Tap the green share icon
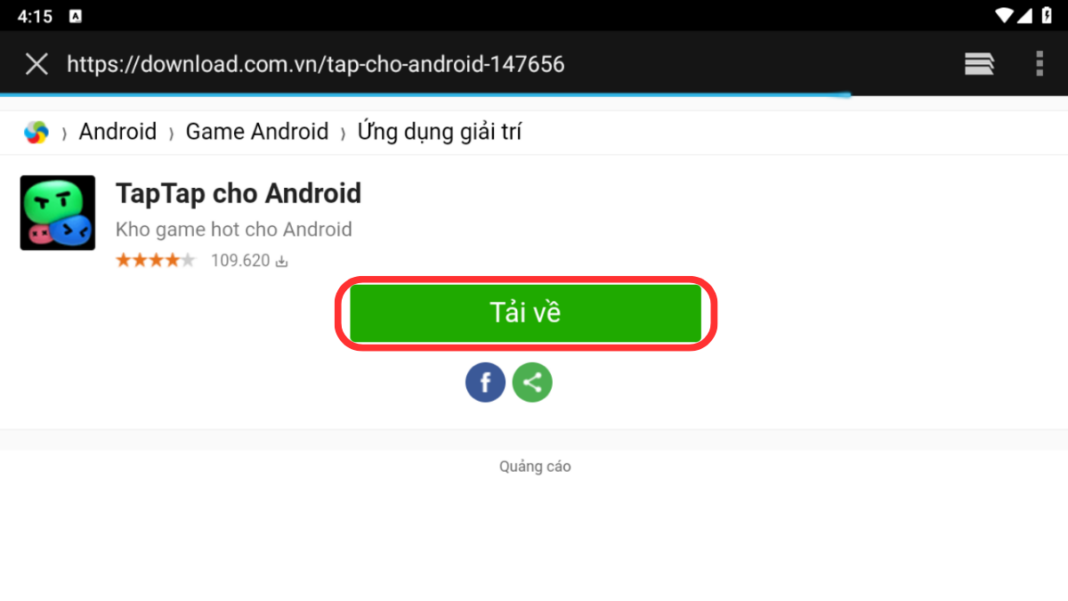1068x601 pixels. click(x=532, y=382)
